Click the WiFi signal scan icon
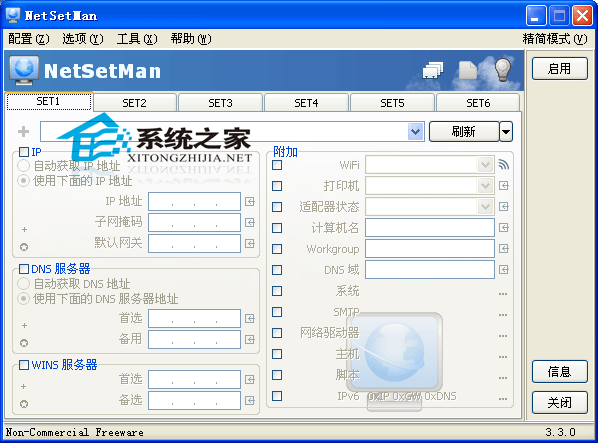The width and height of the screenshot is (598, 443). click(x=503, y=165)
